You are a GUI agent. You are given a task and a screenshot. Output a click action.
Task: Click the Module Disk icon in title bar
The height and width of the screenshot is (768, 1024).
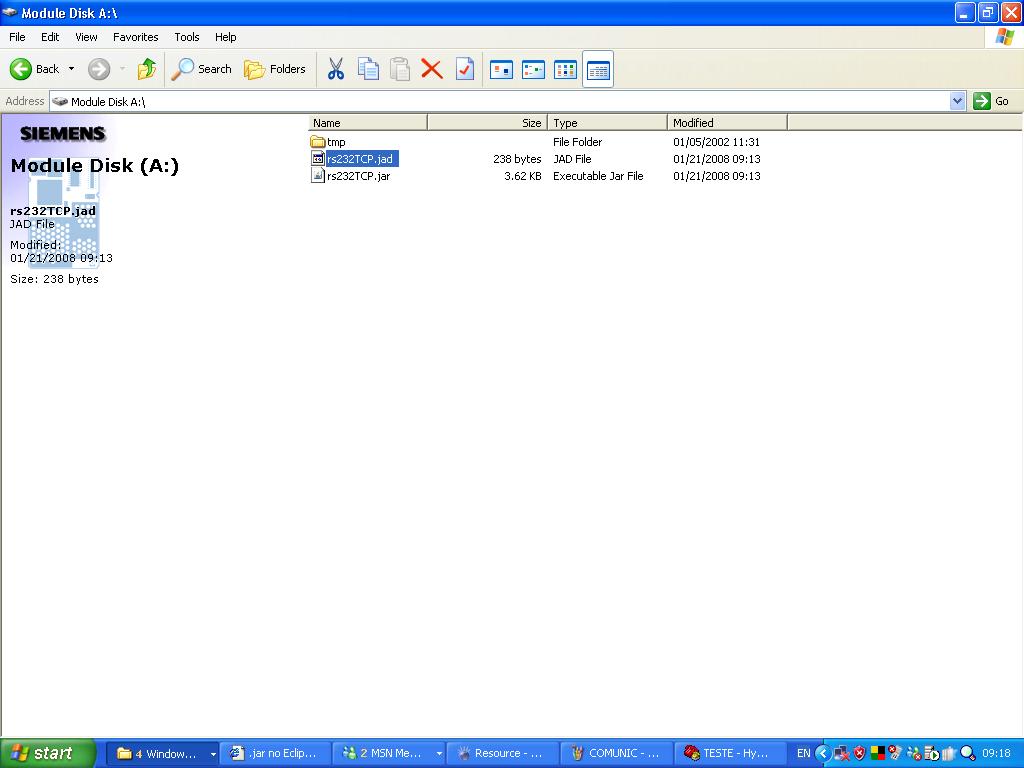[x=10, y=12]
